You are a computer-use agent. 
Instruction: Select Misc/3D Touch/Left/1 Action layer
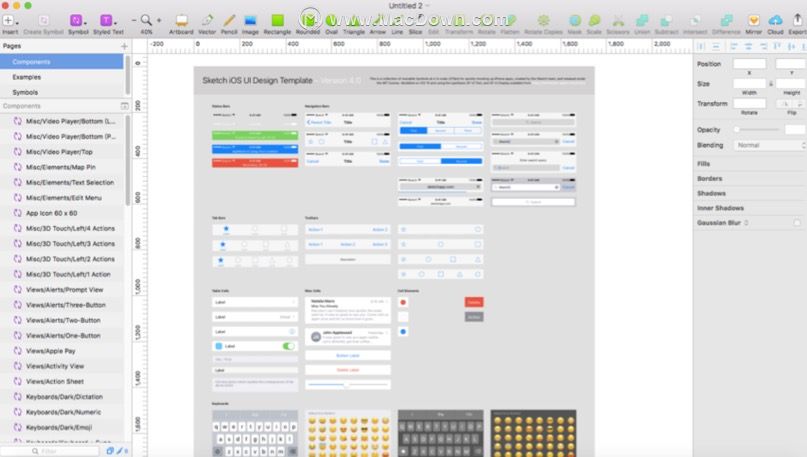coord(68,274)
